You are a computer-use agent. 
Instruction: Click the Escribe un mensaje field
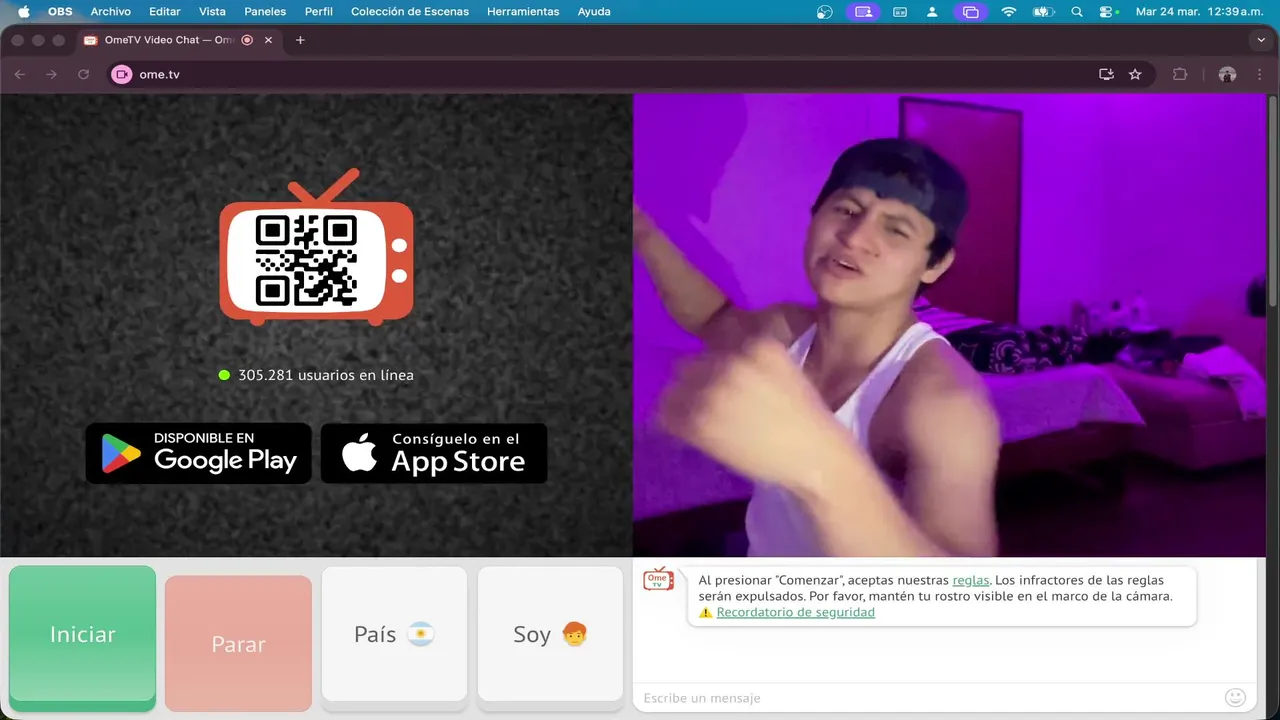pyautogui.click(x=930, y=698)
